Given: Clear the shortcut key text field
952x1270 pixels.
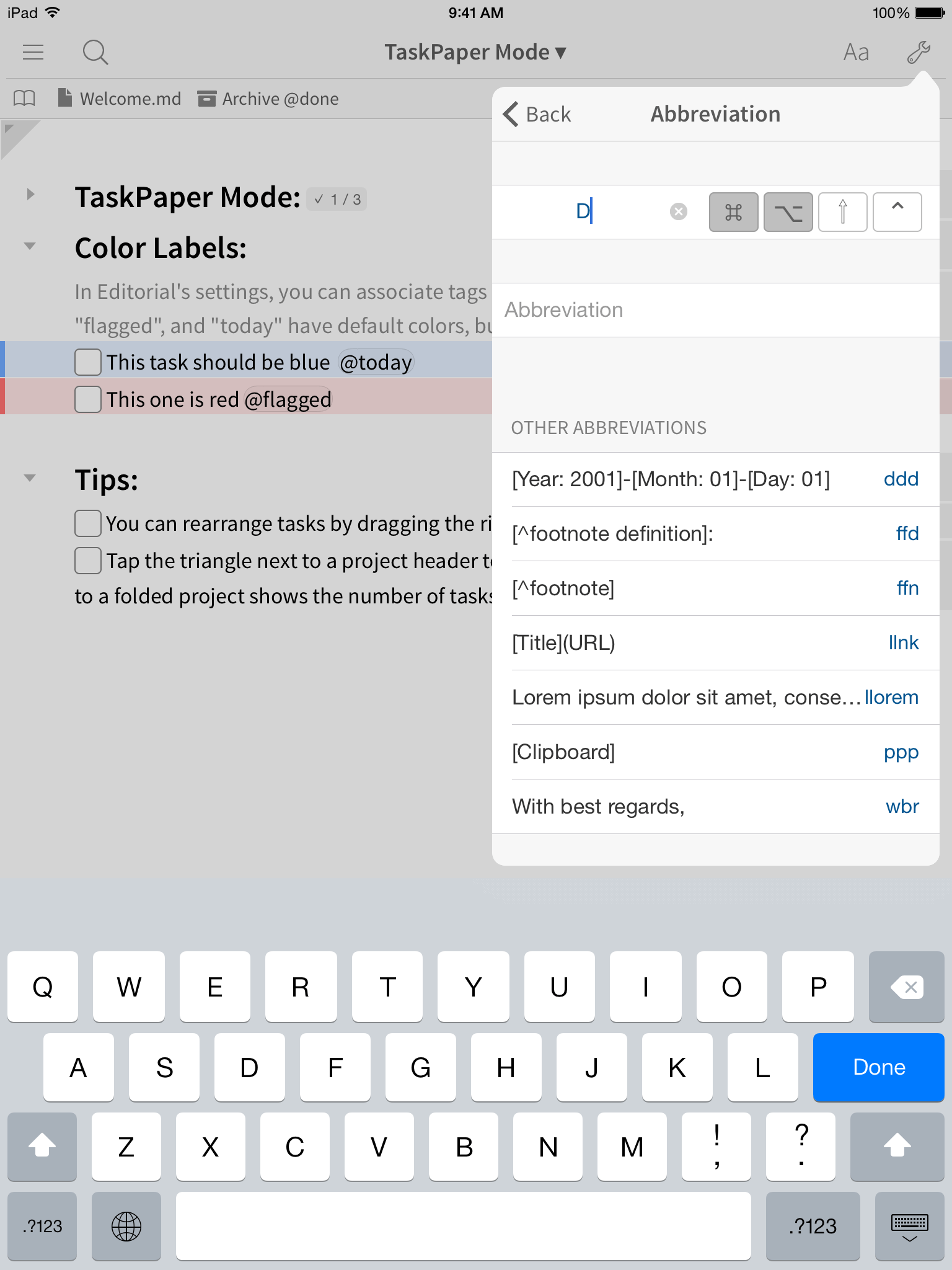Looking at the screenshot, I should (679, 212).
